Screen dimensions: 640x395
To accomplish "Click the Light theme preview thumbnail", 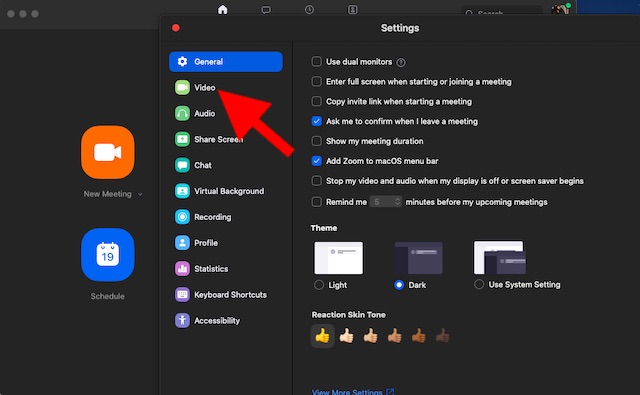I will pyautogui.click(x=338, y=258).
